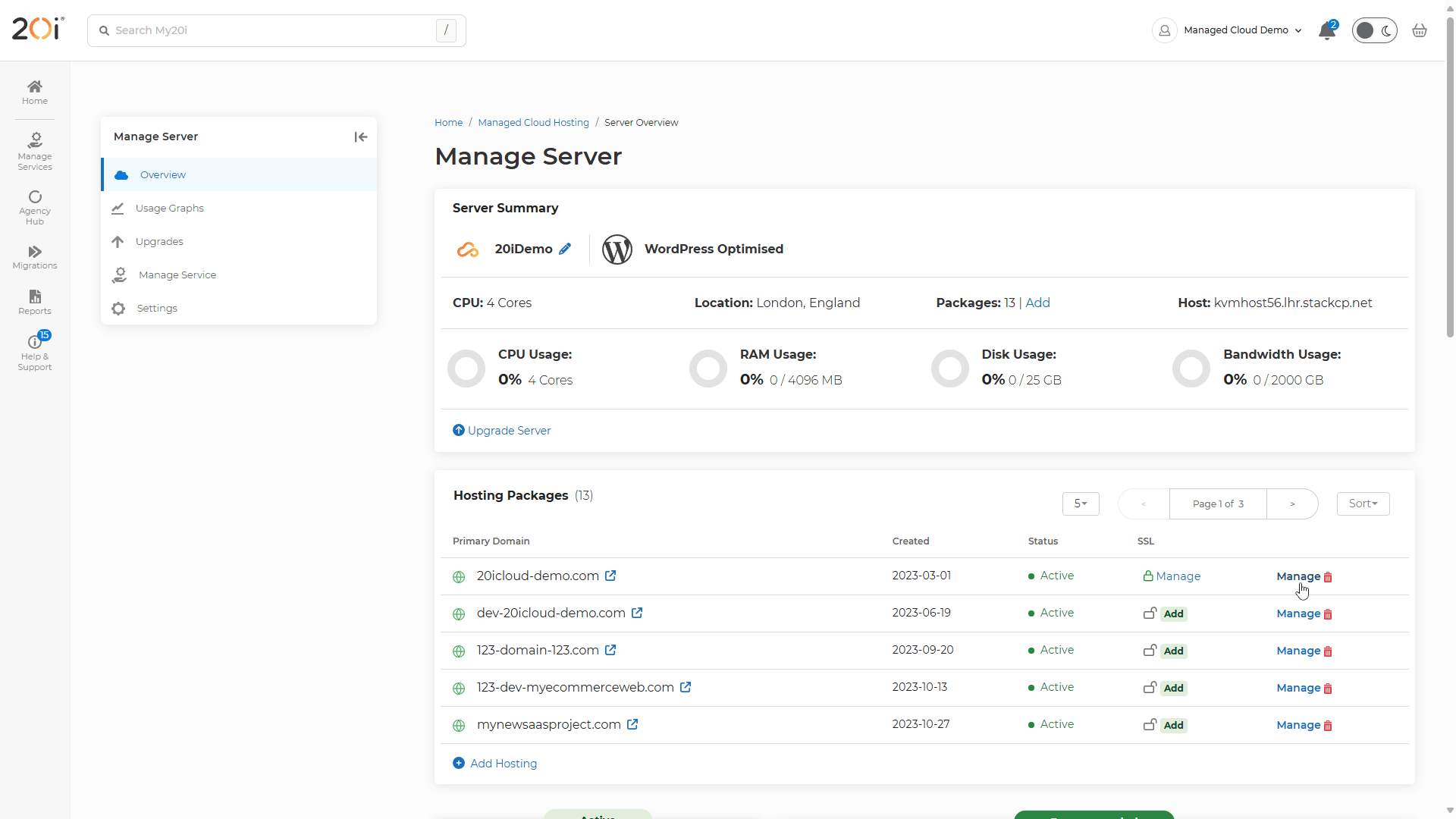Open Migrations in sidebar
Screen dimensions: 1456x819
tap(35, 258)
